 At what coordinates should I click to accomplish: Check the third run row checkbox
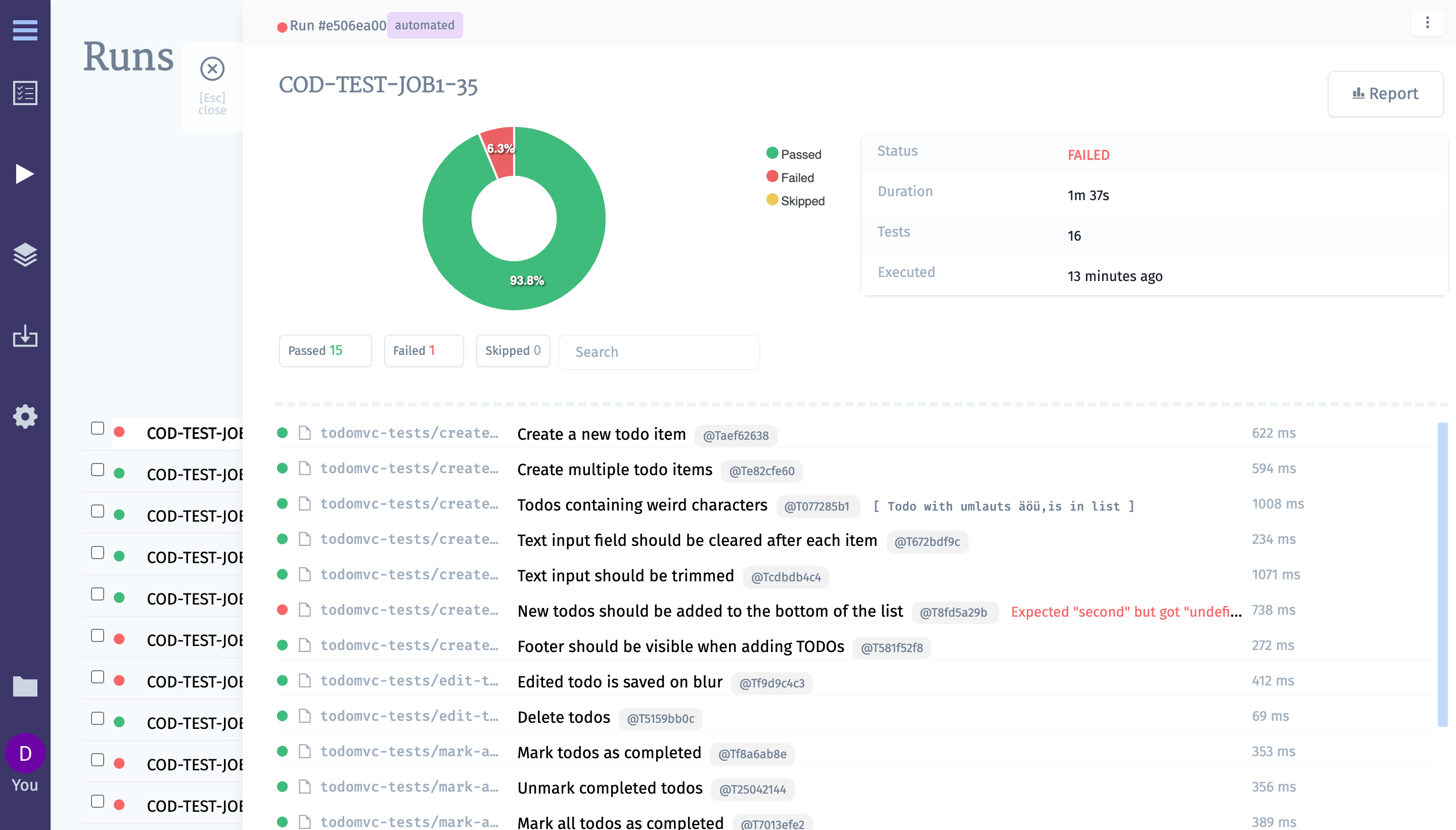tap(98, 512)
